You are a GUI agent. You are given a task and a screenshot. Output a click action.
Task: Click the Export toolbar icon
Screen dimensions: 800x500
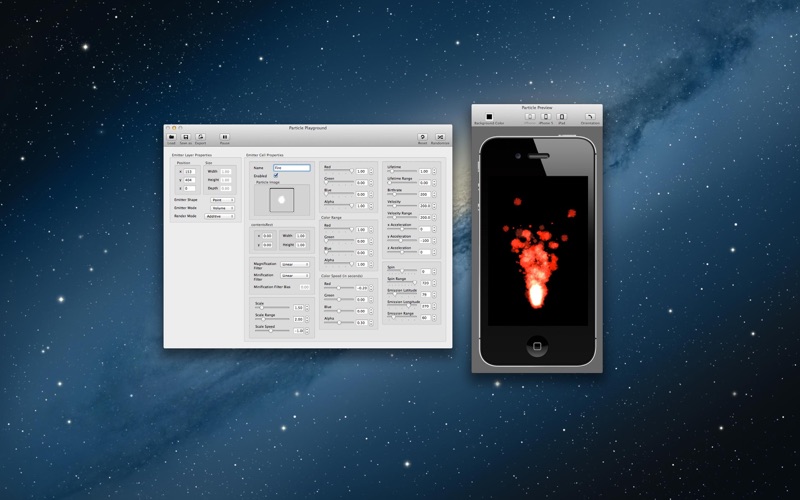tap(201, 137)
